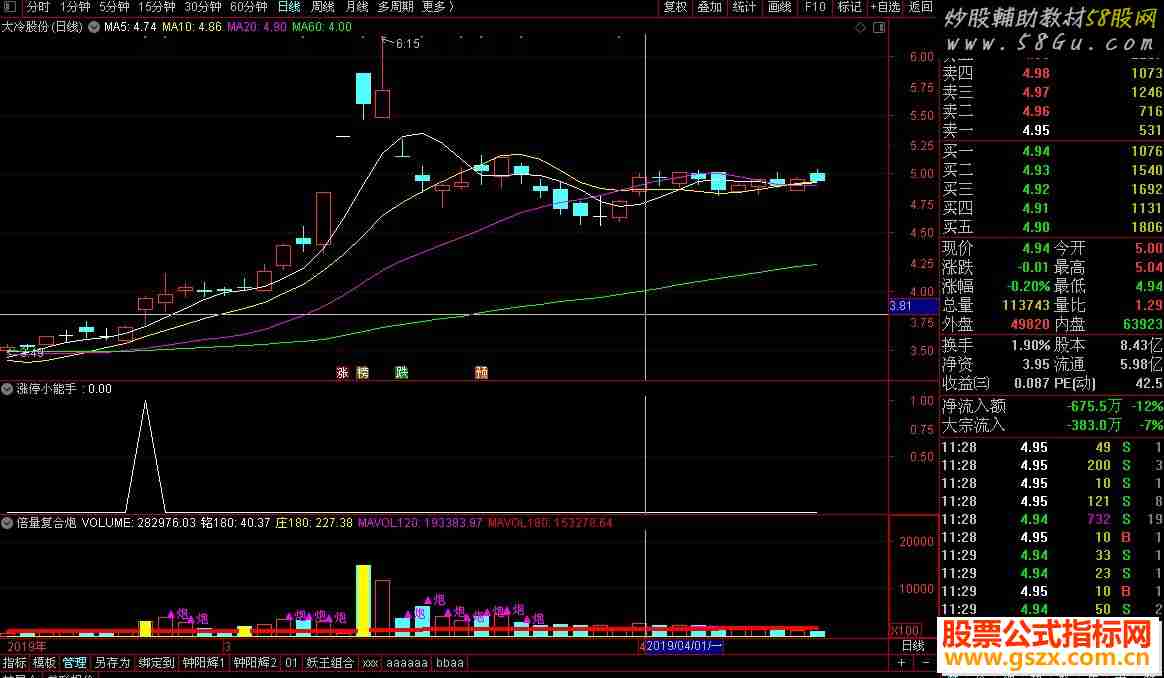Select the xxx template
The width and height of the screenshot is (1164, 678).
pos(370,662)
